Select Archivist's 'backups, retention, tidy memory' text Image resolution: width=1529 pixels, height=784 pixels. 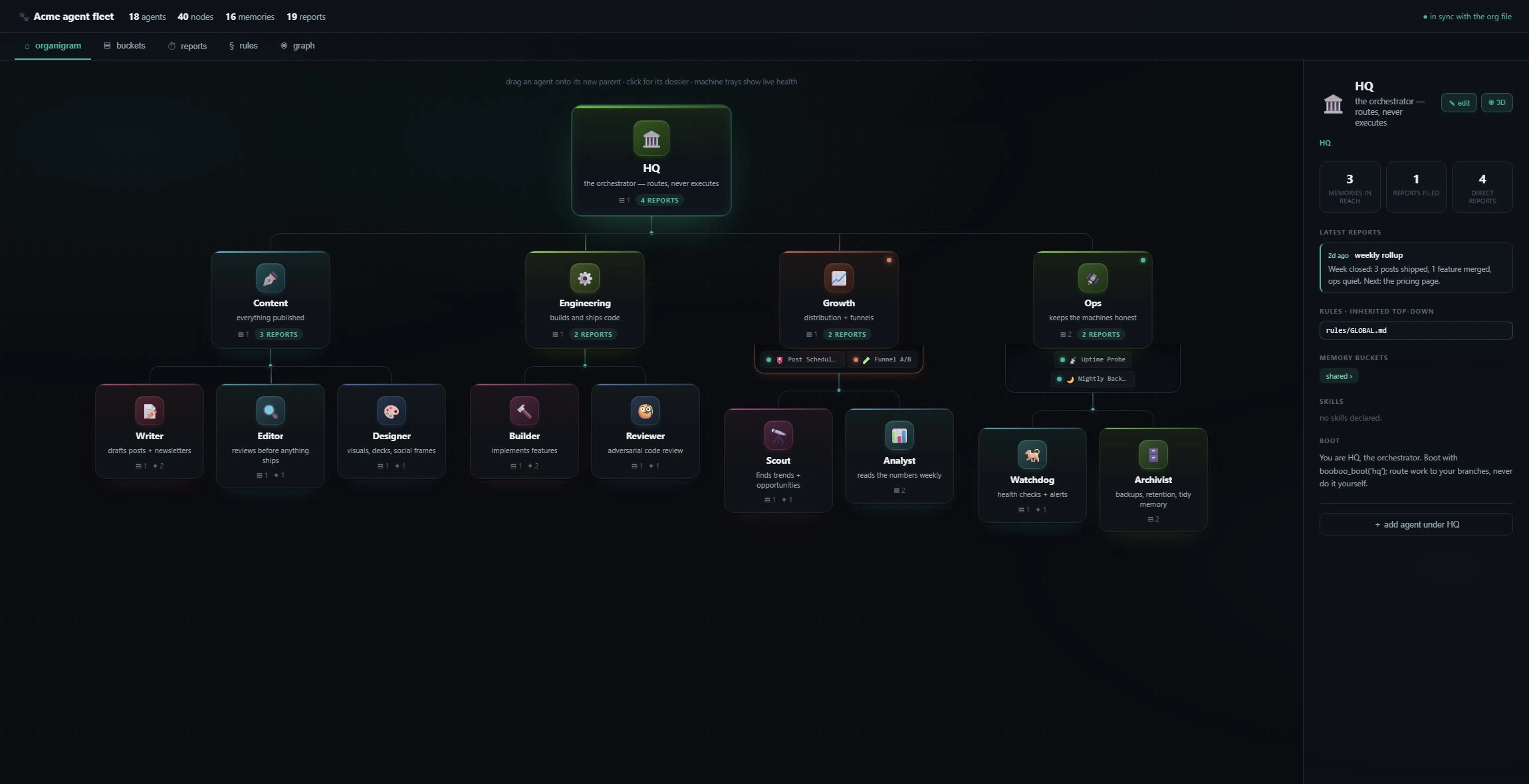pyautogui.click(x=1153, y=499)
